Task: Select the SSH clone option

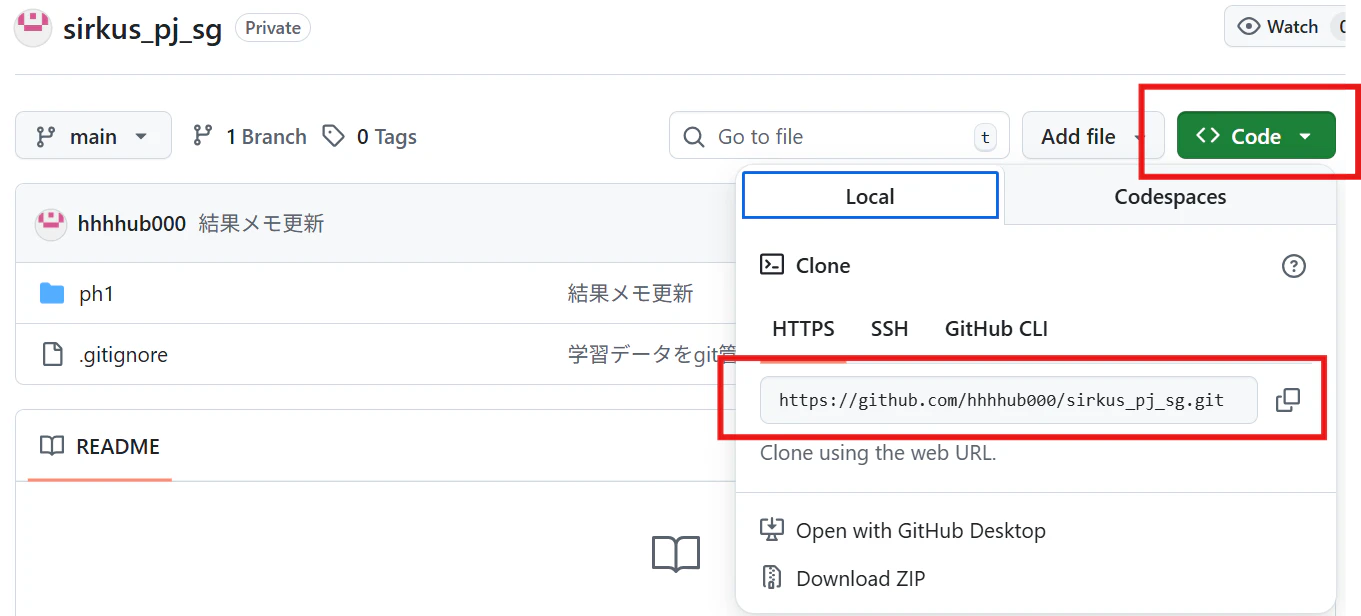Action: point(889,329)
